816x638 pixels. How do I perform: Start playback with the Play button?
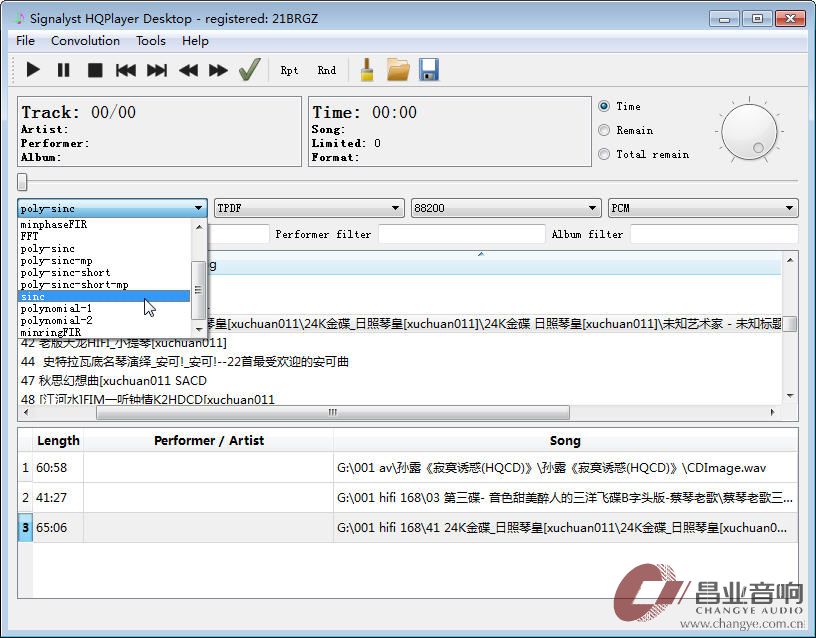[x=33, y=70]
